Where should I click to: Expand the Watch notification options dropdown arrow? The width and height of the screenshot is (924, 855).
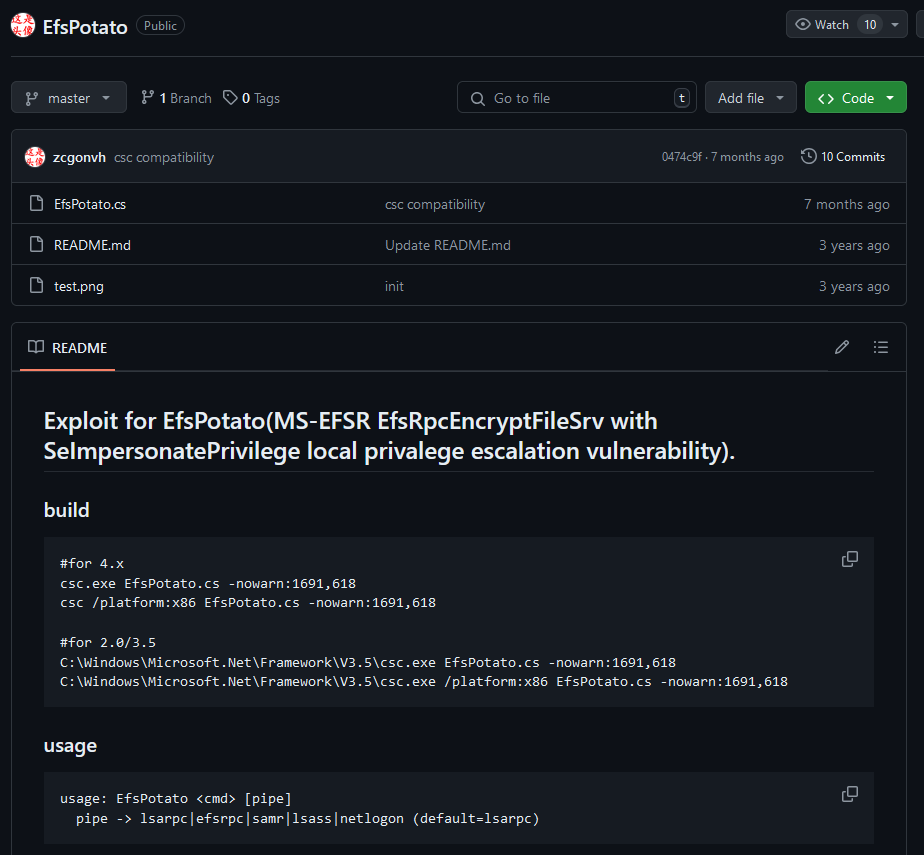point(895,25)
